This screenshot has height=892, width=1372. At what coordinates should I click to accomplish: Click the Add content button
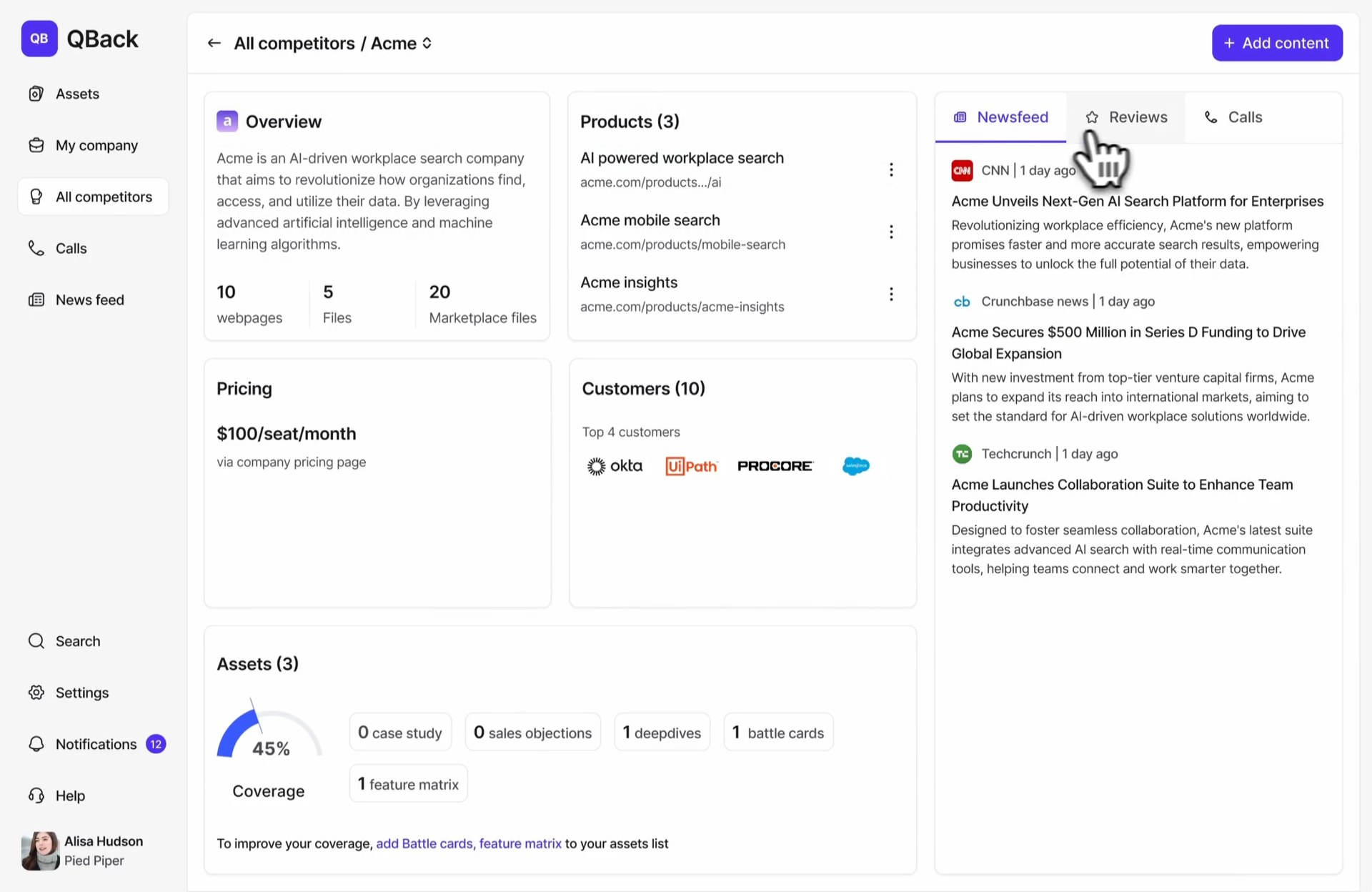point(1276,43)
